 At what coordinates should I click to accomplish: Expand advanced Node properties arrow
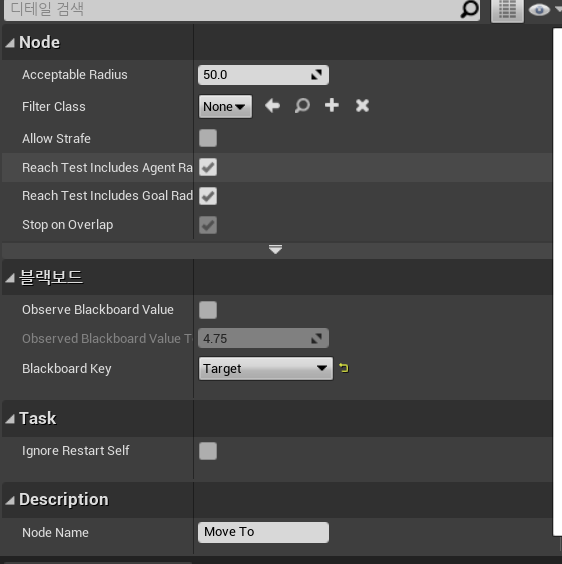click(276, 250)
